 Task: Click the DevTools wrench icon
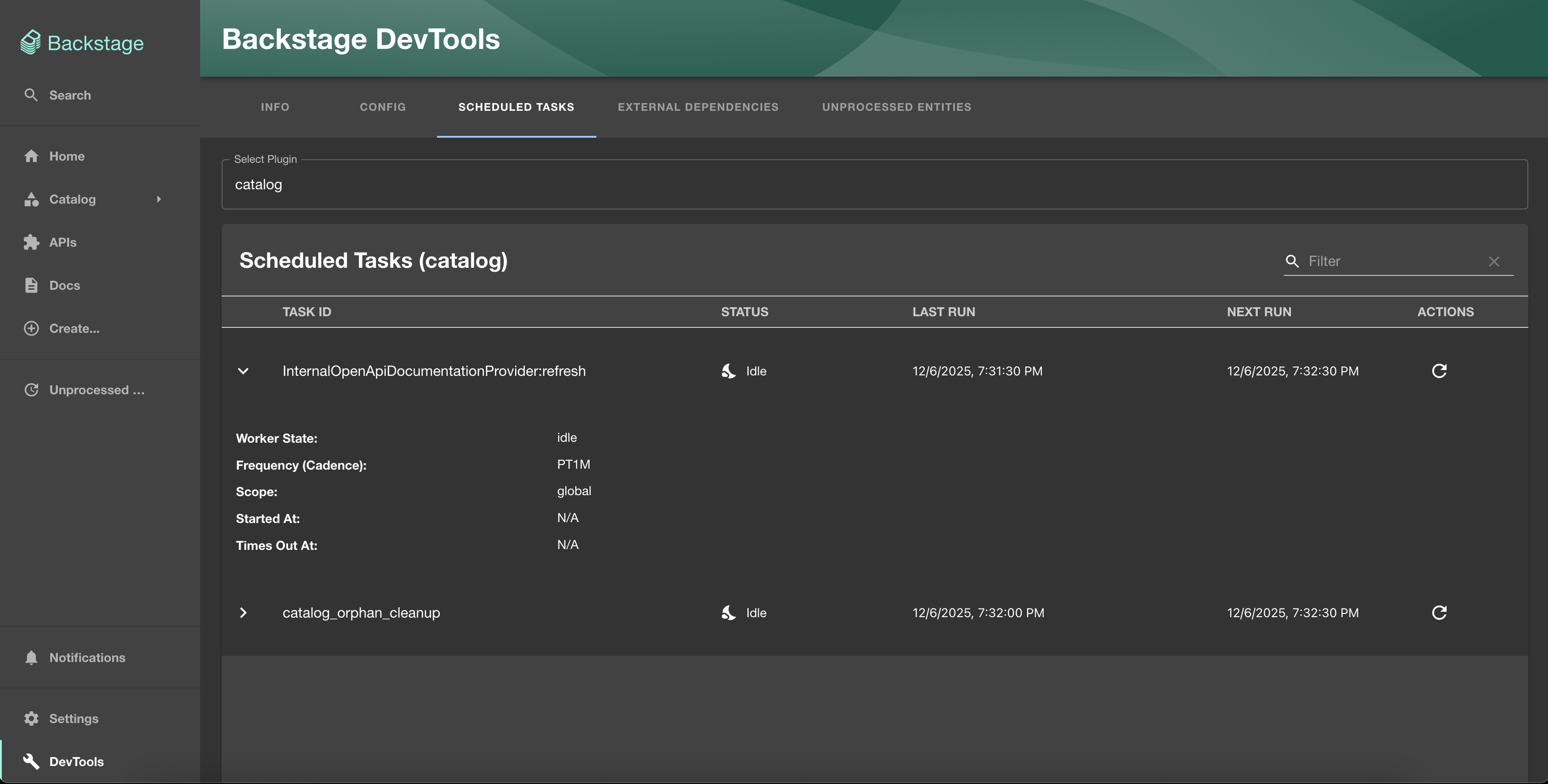31,762
